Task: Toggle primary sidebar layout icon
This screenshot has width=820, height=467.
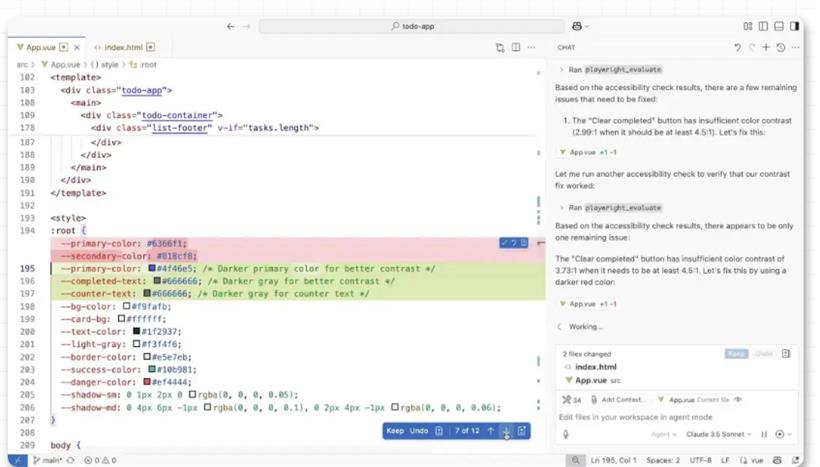Action: click(x=764, y=26)
